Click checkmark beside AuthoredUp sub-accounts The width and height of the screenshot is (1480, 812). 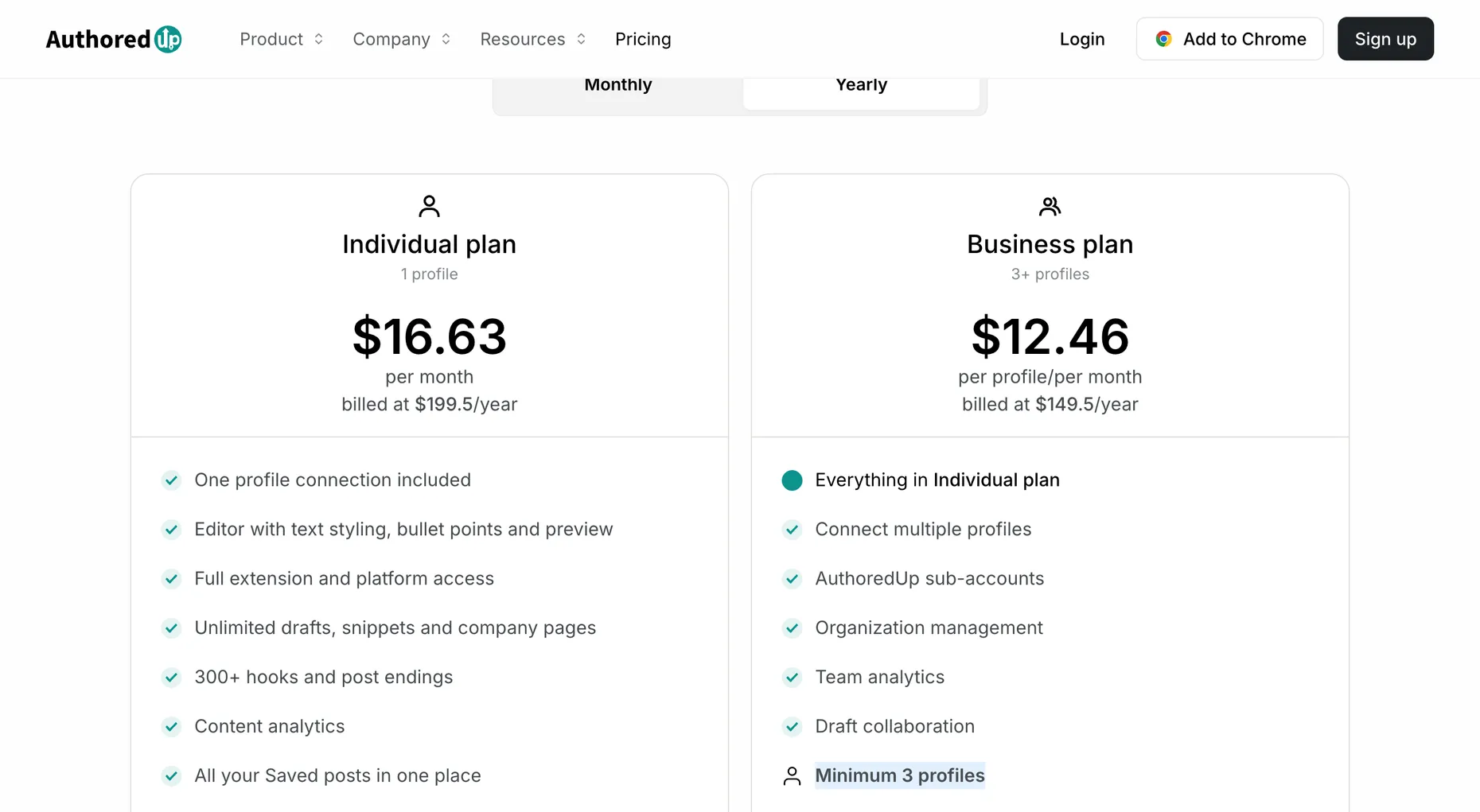pyautogui.click(x=792, y=579)
